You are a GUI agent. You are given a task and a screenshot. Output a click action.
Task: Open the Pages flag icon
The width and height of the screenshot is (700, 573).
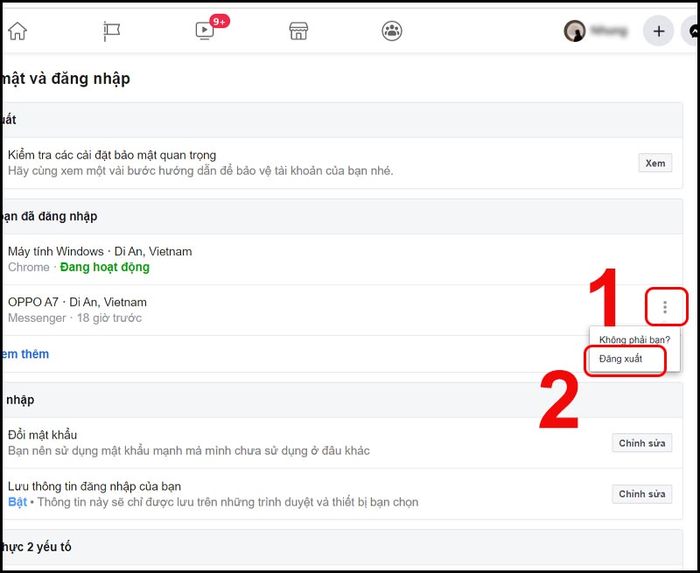pos(112,31)
